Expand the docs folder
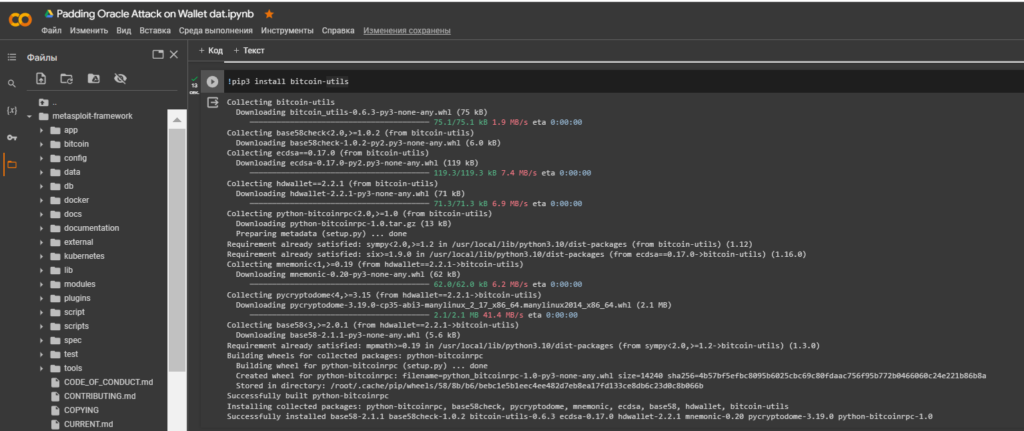1024x431 pixels. (x=41, y=214)
